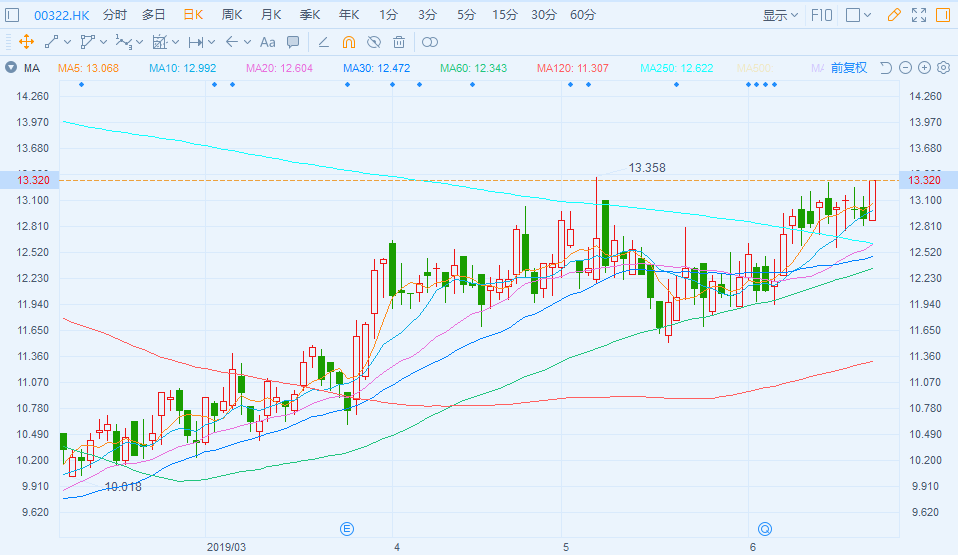
Task: Click the 前复权 adjustment button
Action: 848,68
